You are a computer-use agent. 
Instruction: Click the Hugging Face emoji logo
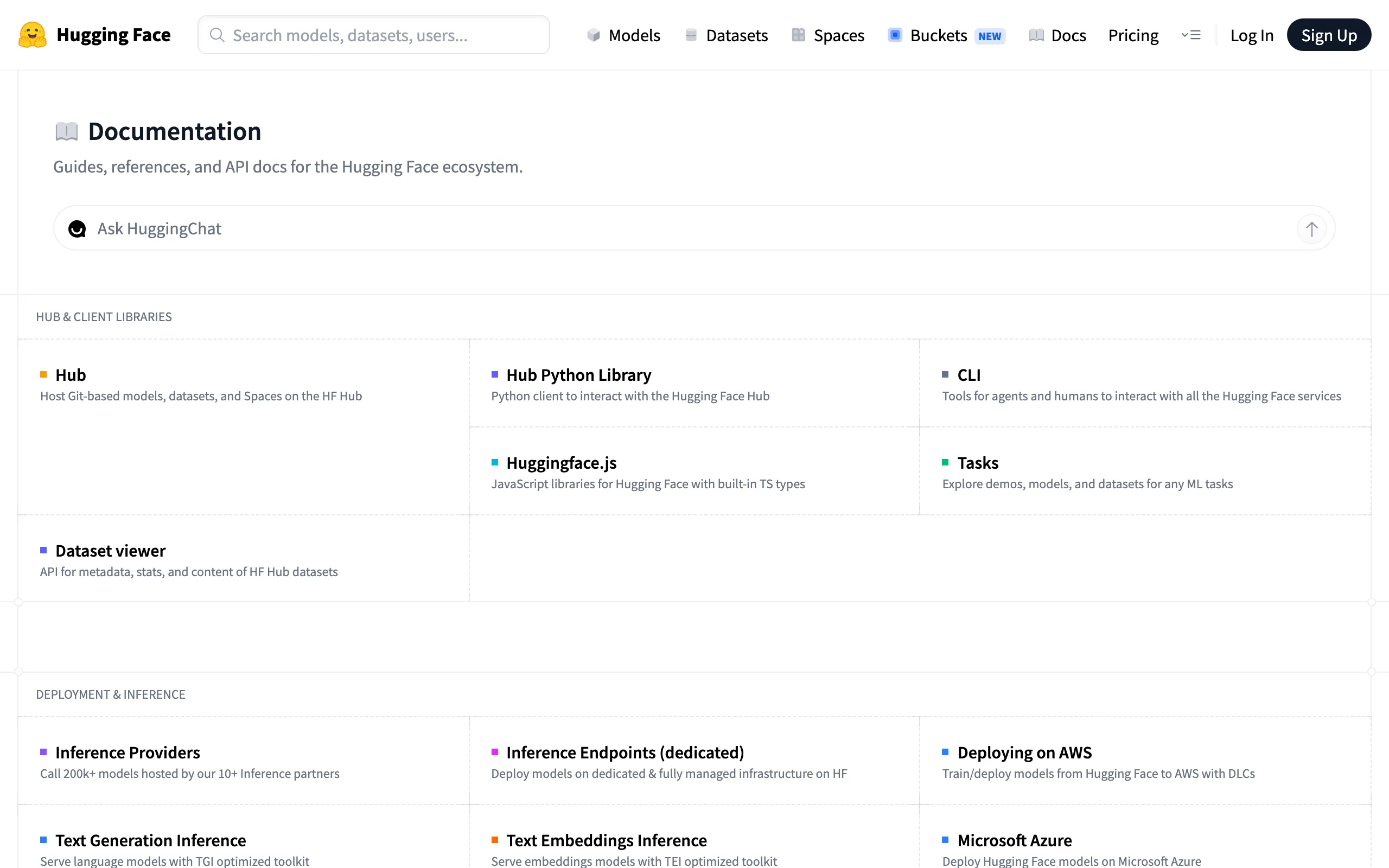[33, 35]
